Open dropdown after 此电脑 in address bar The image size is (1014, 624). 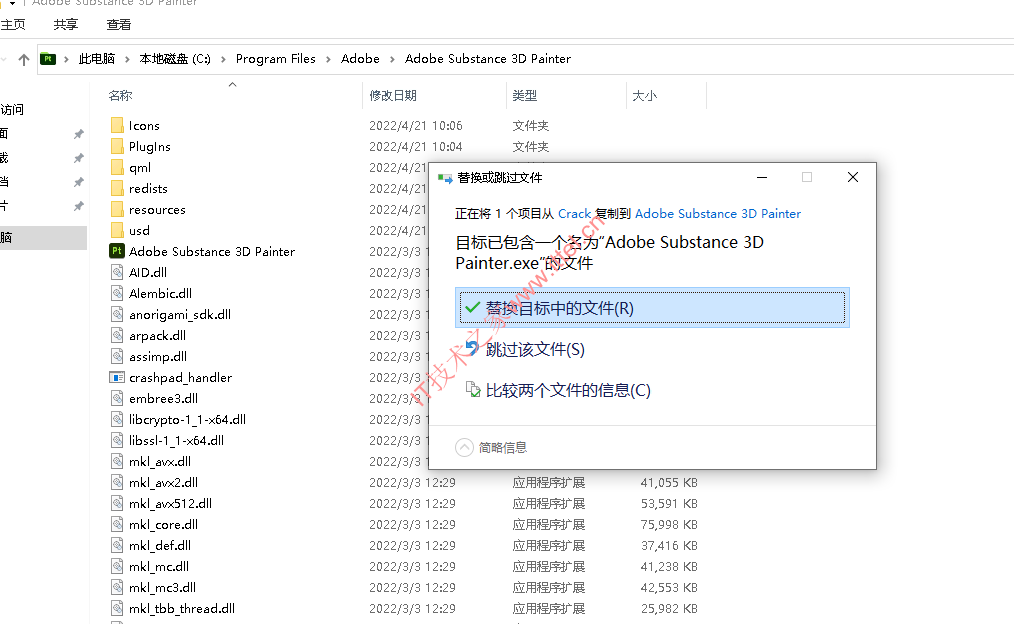pyautogui.click(x=127, y=59)
